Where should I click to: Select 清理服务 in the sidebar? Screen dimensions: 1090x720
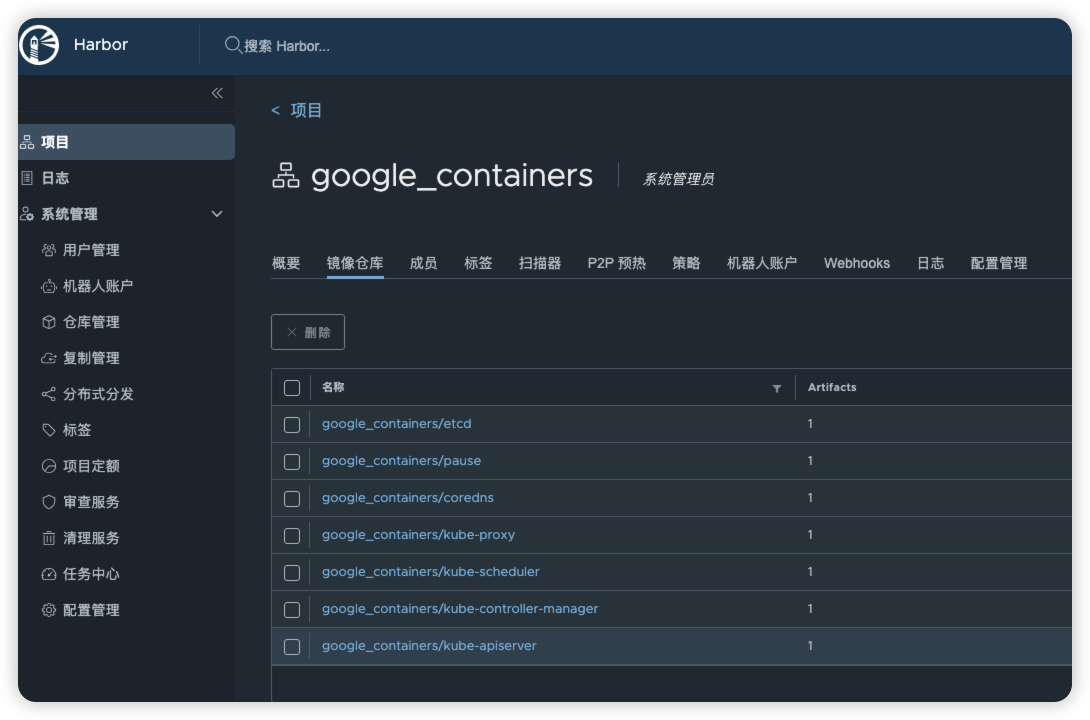tap(91, 538)
